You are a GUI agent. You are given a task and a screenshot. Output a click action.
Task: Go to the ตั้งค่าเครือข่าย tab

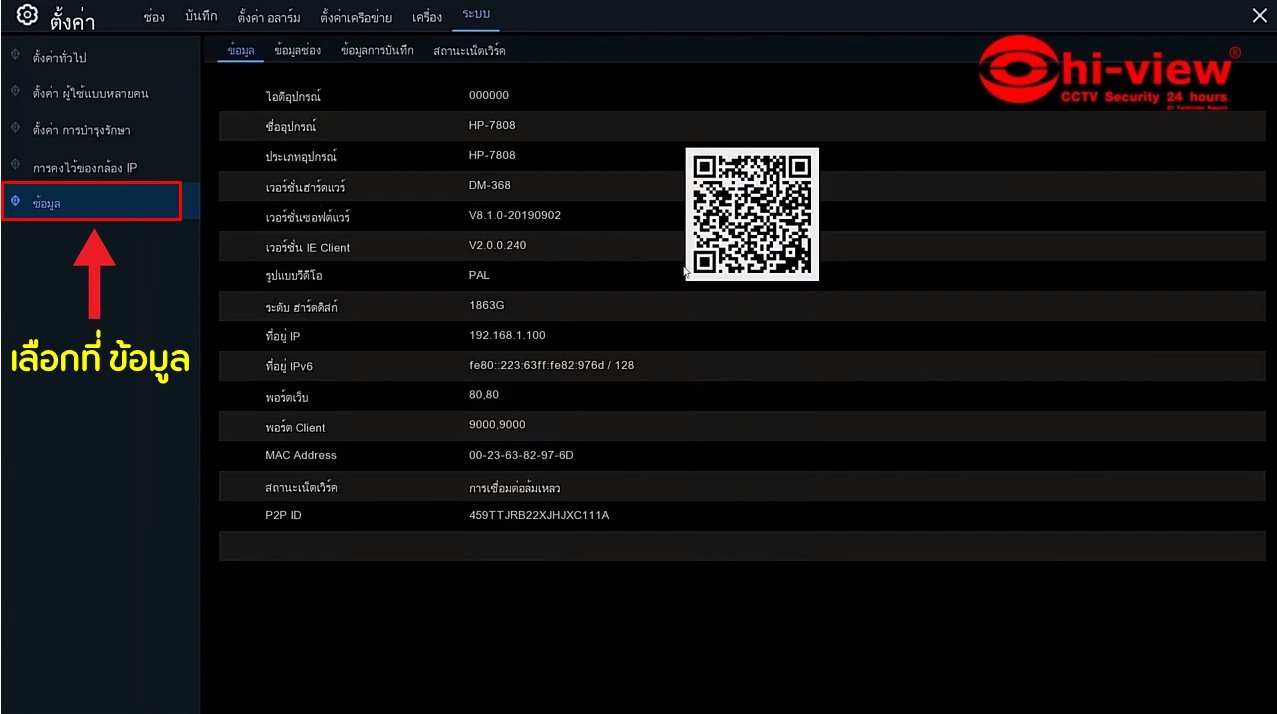point(356,17)
